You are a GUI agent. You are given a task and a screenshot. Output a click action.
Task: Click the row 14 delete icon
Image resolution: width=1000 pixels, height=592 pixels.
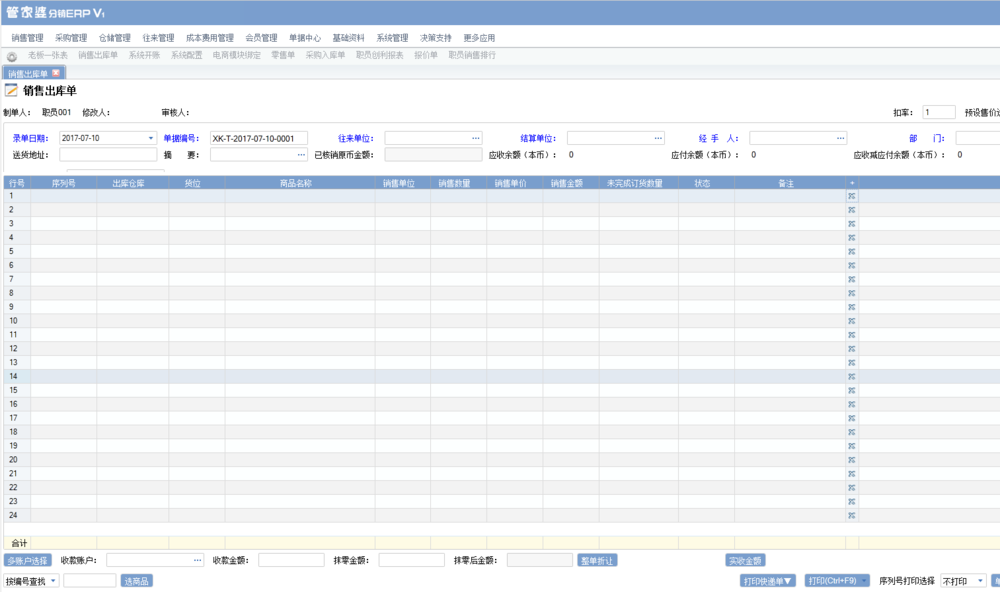pos(851,376)
